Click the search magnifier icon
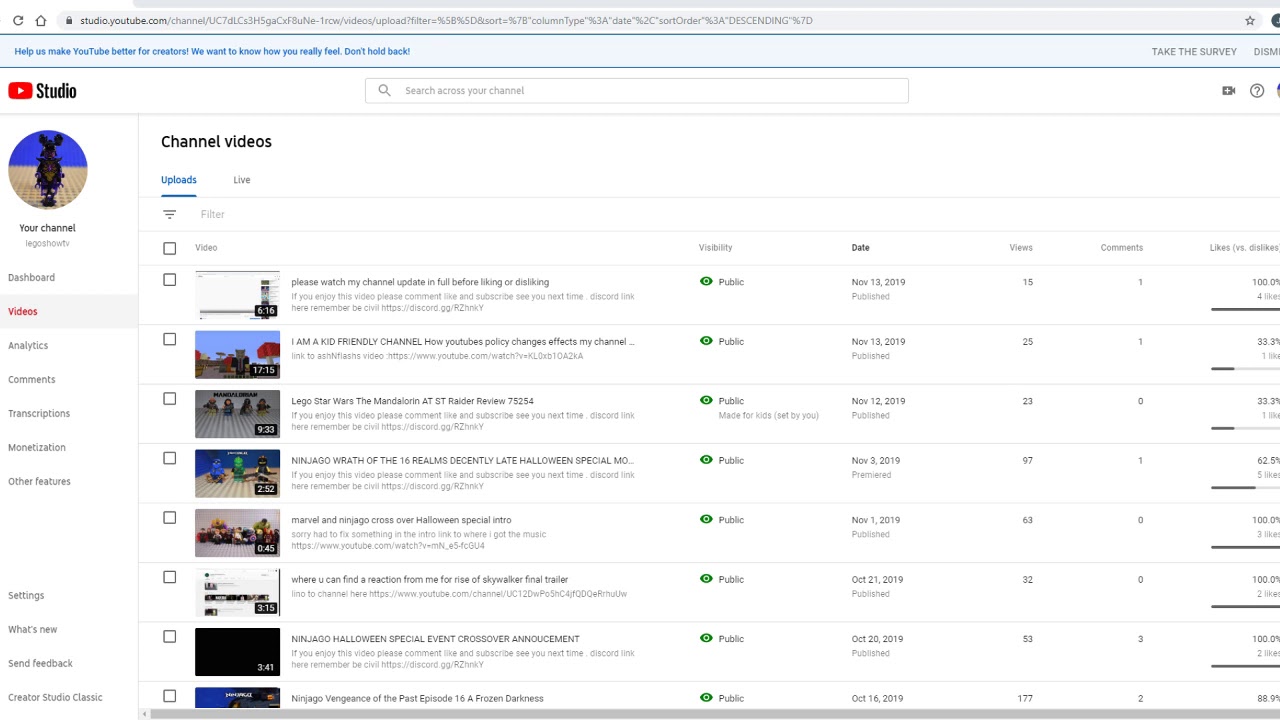This screenshot has width=1280, height=720. [x=384, y=91]
